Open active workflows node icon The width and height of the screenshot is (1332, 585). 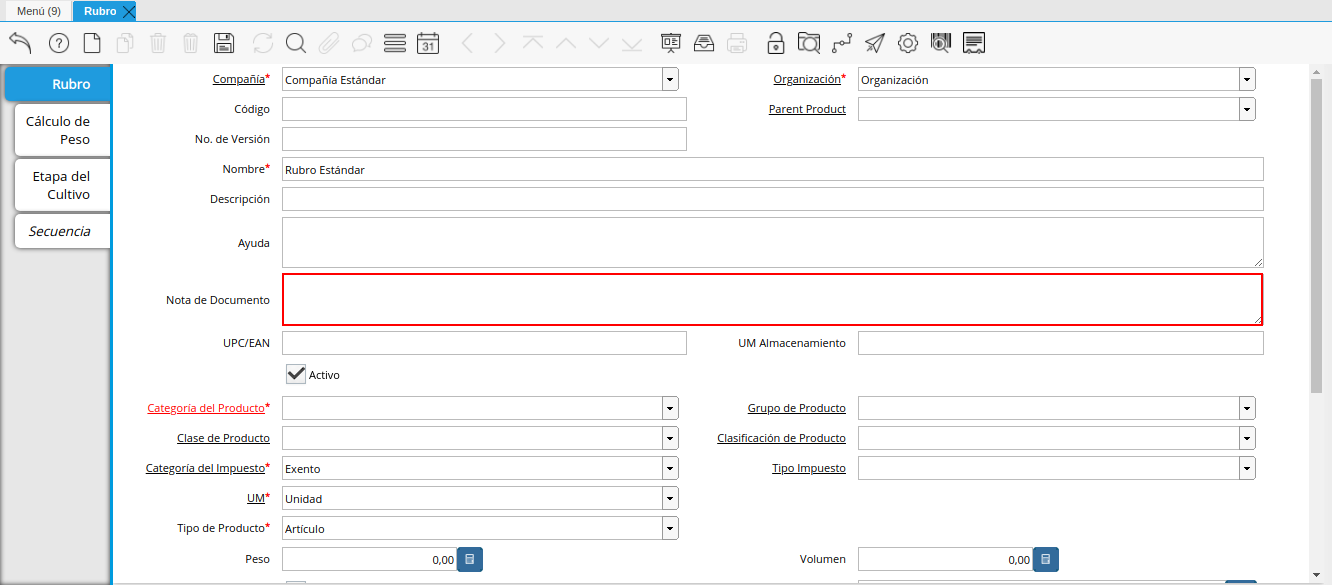(842, 43)
